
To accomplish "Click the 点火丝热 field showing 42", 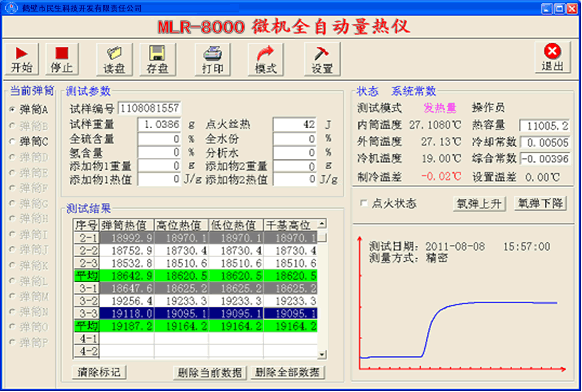I will [295, 124].
